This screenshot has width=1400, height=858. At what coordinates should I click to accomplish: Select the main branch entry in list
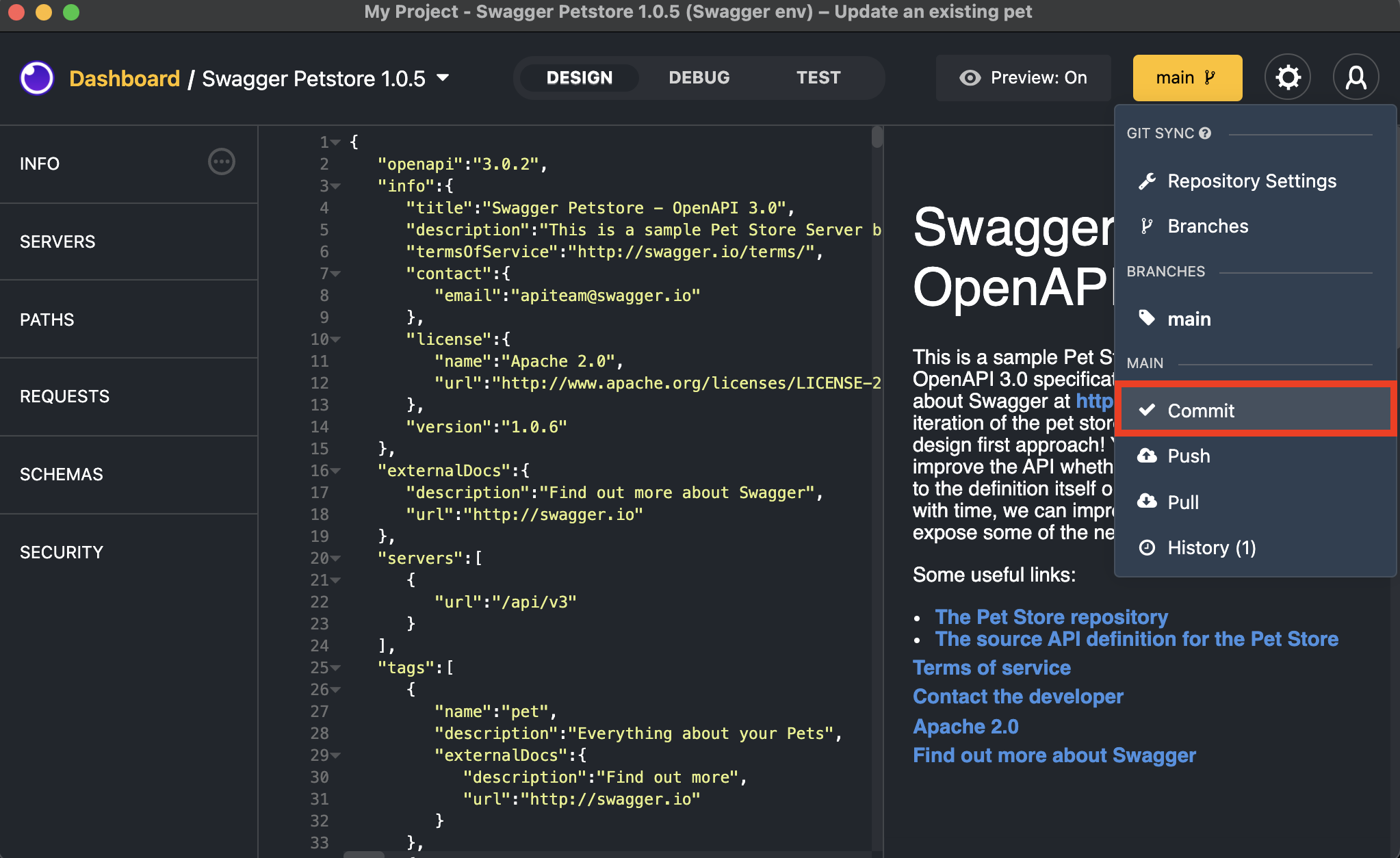(x=1254, y=318)
